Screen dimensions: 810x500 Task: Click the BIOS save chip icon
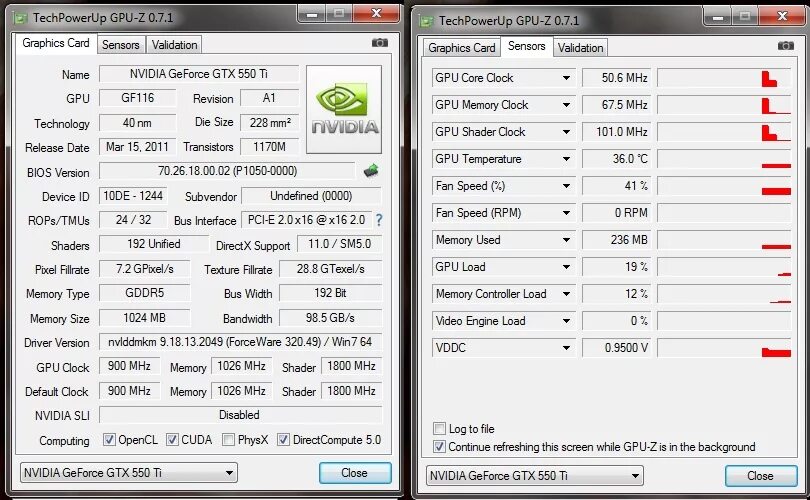tap(371, 170)
